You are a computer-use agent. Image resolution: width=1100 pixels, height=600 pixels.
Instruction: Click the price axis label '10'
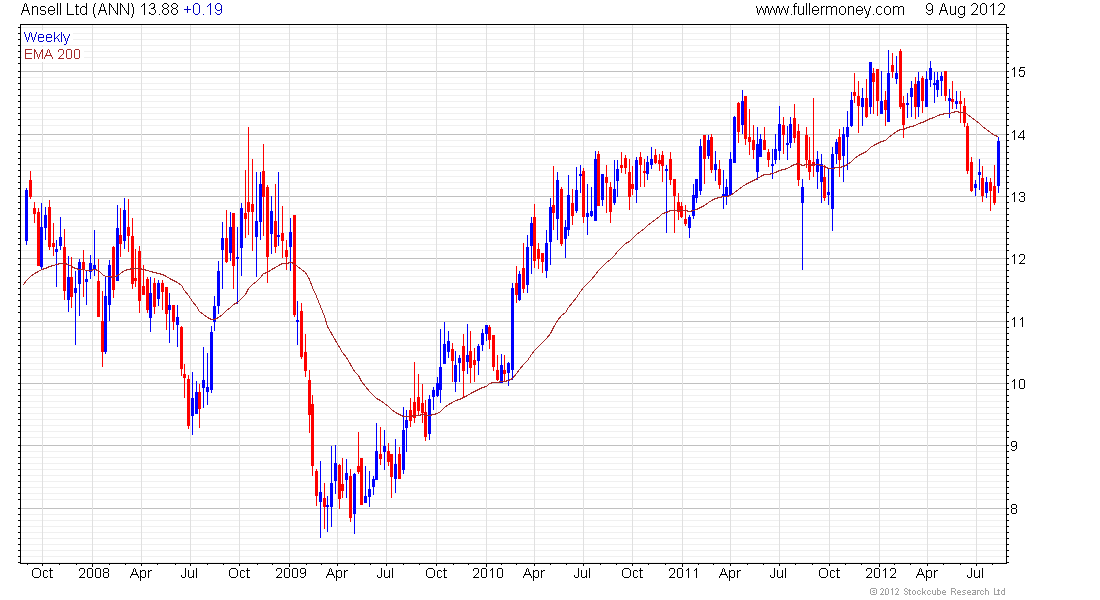tap(1017, 384)
